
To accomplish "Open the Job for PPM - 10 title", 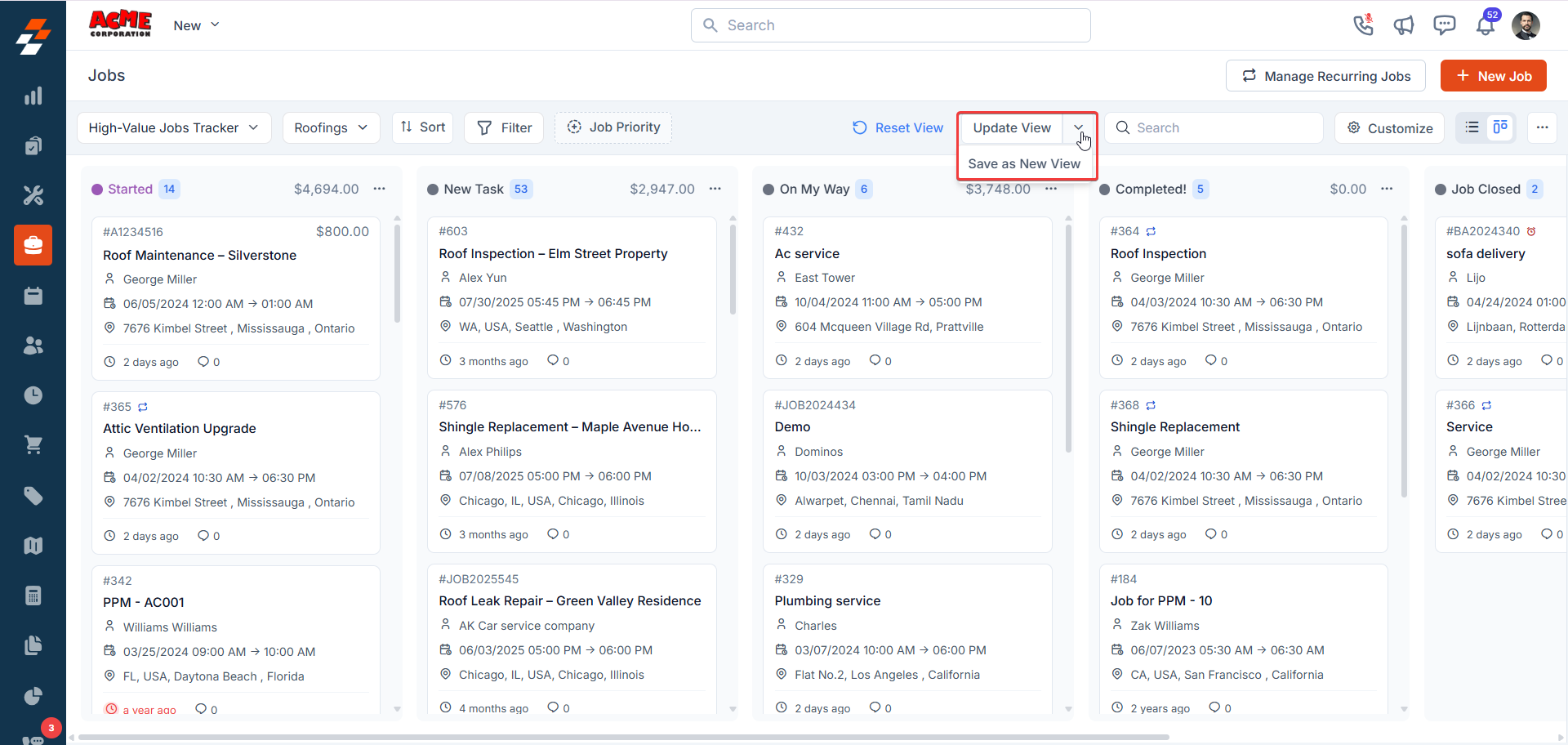I will pos(1160,600).
